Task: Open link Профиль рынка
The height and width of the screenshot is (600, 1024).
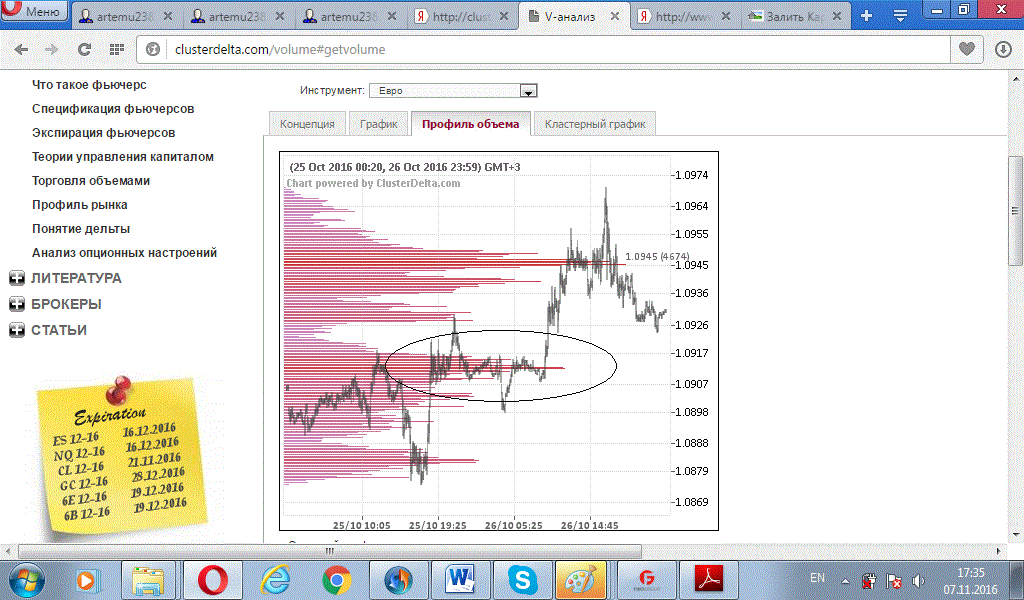Action: point(80,205)
